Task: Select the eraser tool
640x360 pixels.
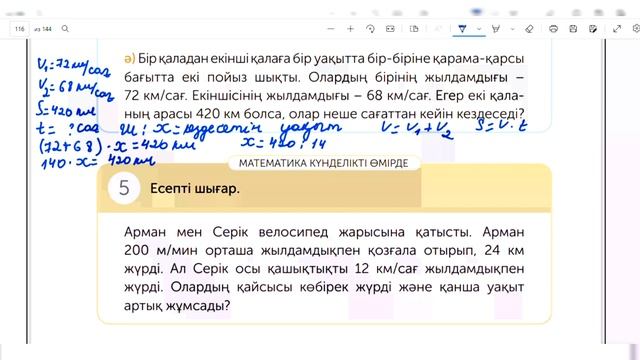Action: pos(529,29)
